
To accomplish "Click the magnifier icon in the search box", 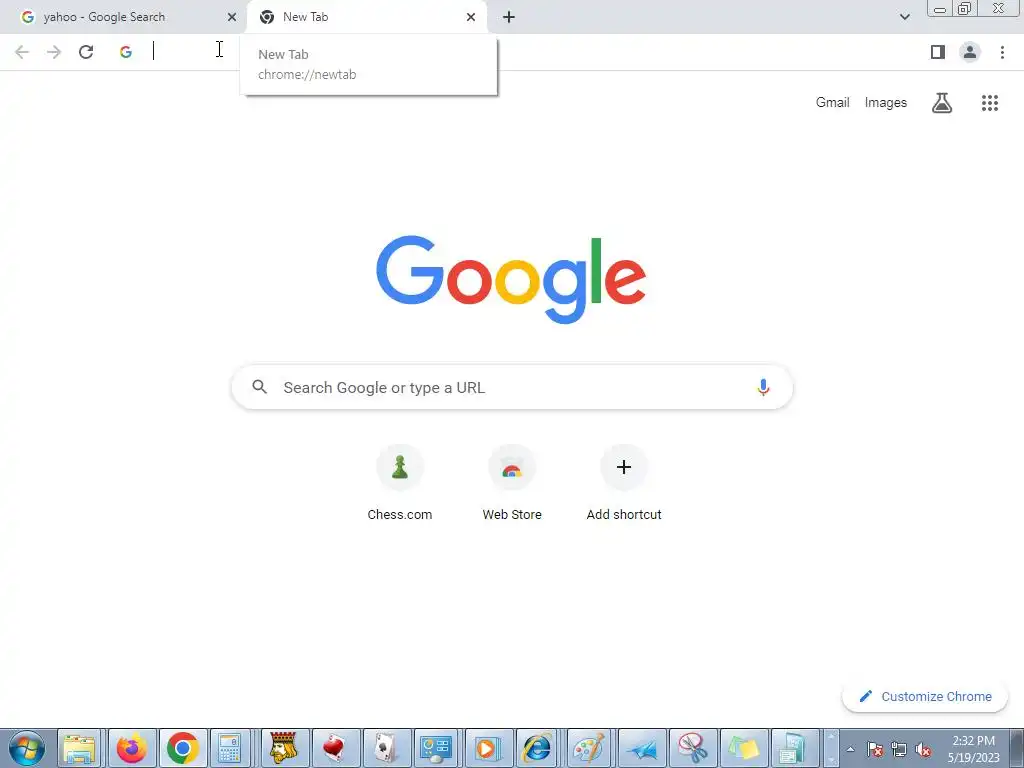I will (x=259, y=387).
